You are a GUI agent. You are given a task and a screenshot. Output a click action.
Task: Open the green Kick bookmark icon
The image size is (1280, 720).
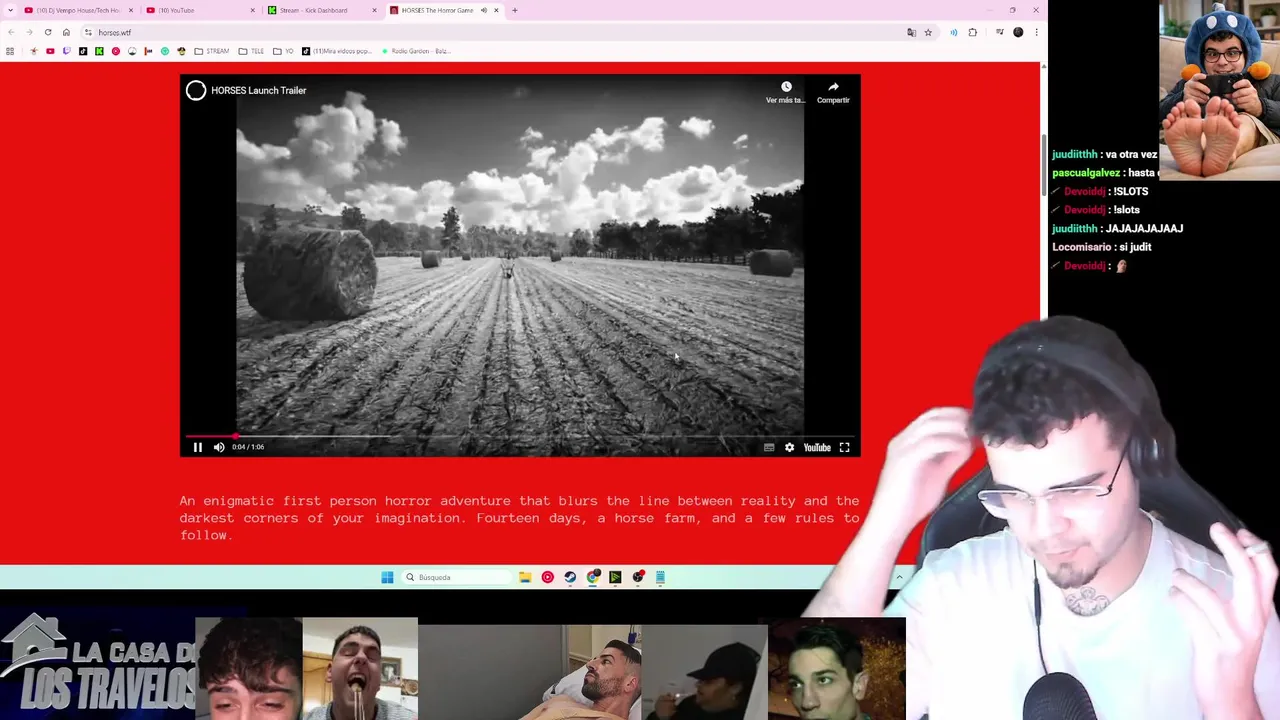pyautogui.click(x=99, y=51)
